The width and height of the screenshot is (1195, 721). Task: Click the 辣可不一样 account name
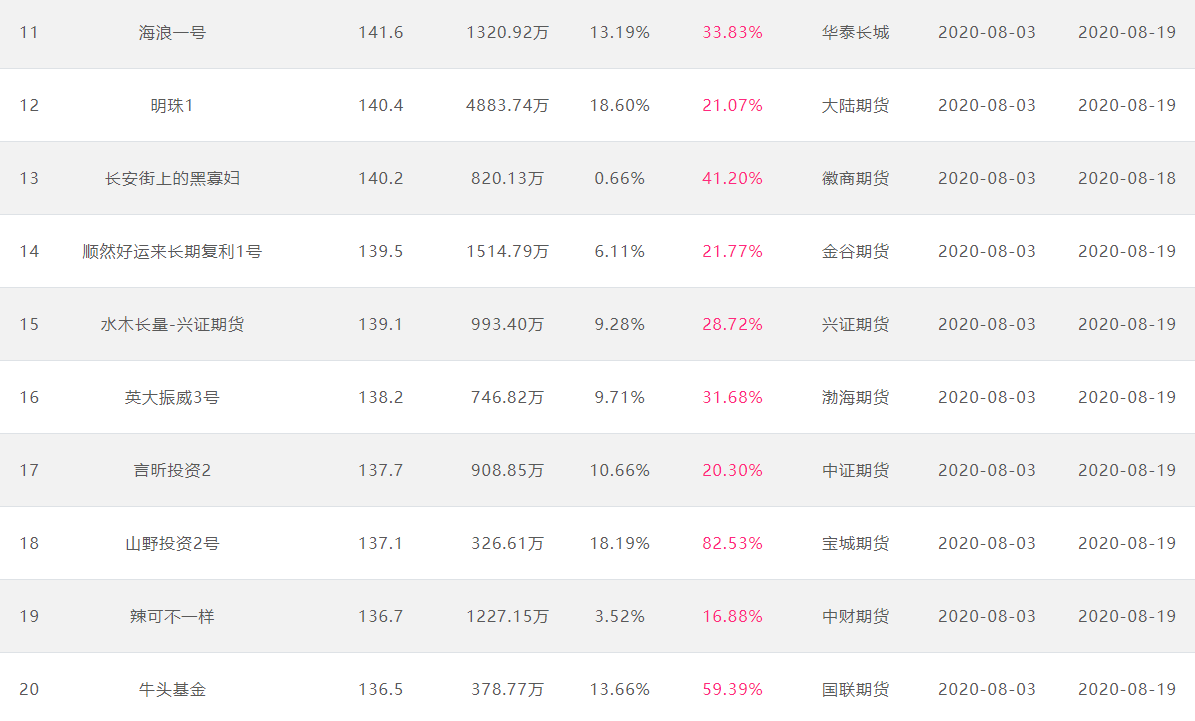[172, 617]
